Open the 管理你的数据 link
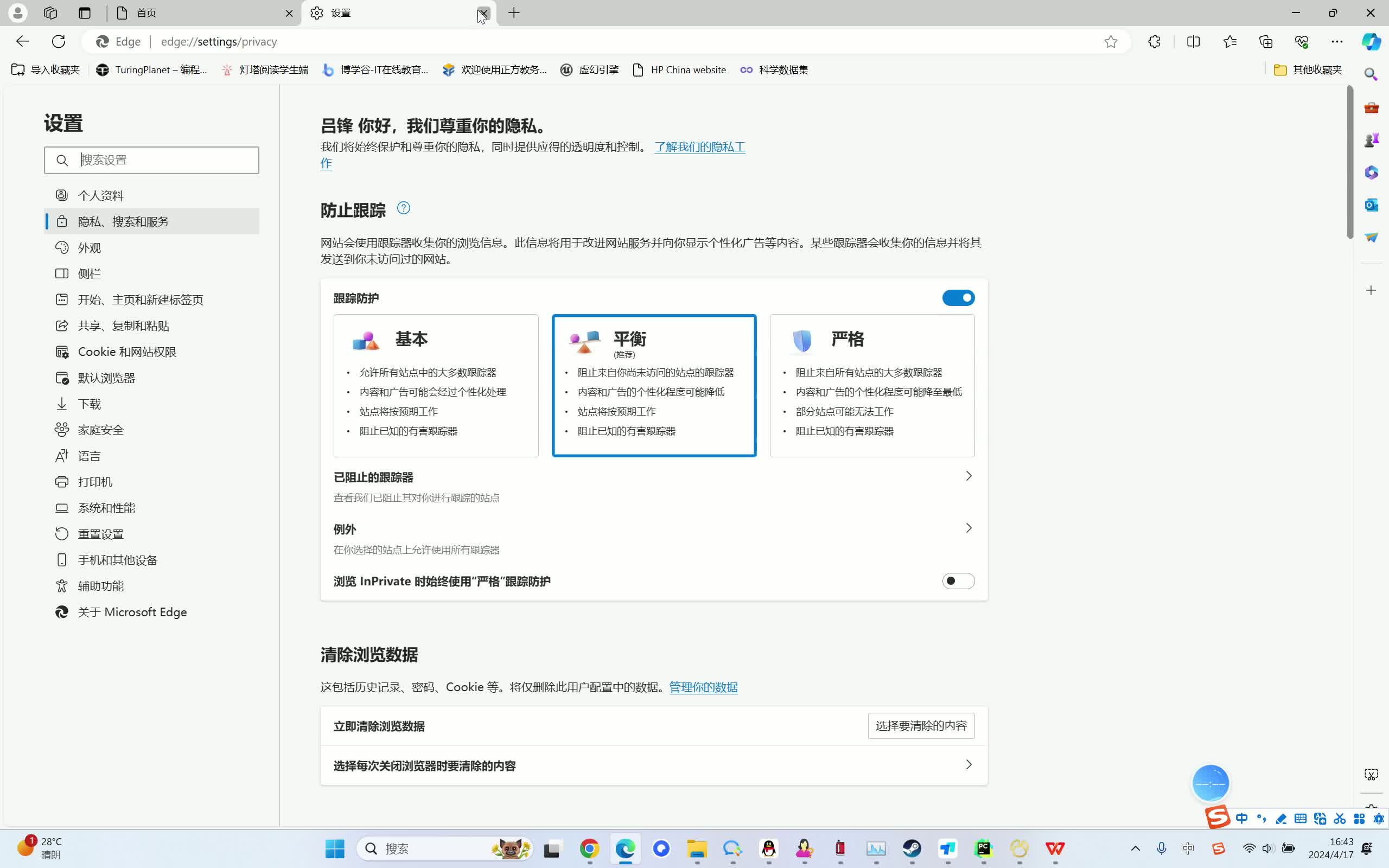 pos(703,687)
